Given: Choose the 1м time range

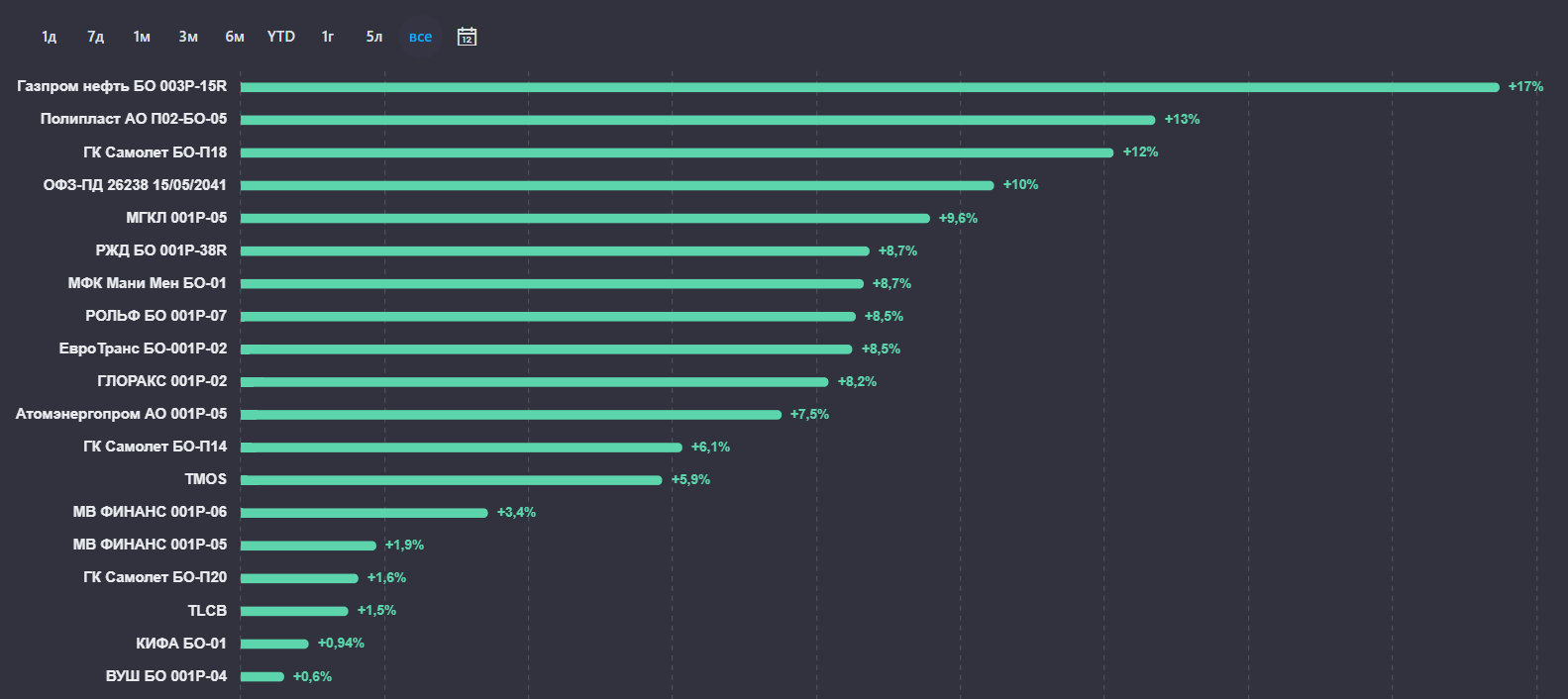Looking at the screenshot, I should click(x=142, y=37).
